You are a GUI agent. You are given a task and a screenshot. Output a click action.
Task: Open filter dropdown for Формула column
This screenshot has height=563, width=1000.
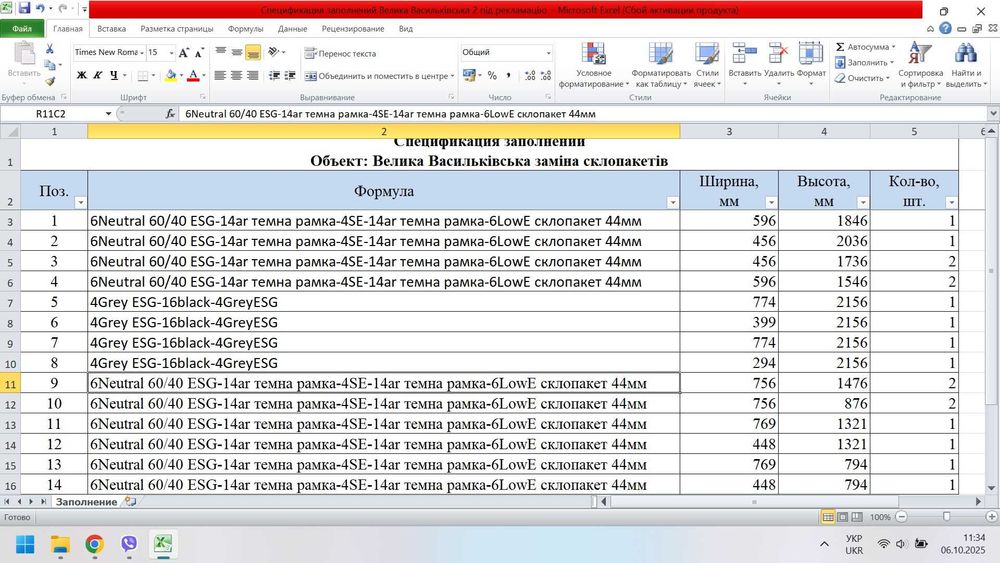[x=672, y=203]
